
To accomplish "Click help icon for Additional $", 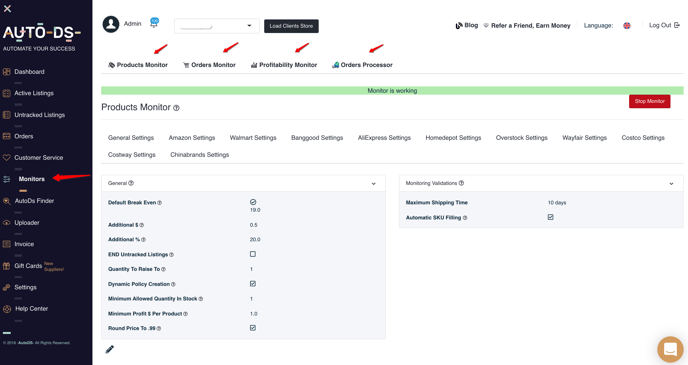I will [141, 225].
